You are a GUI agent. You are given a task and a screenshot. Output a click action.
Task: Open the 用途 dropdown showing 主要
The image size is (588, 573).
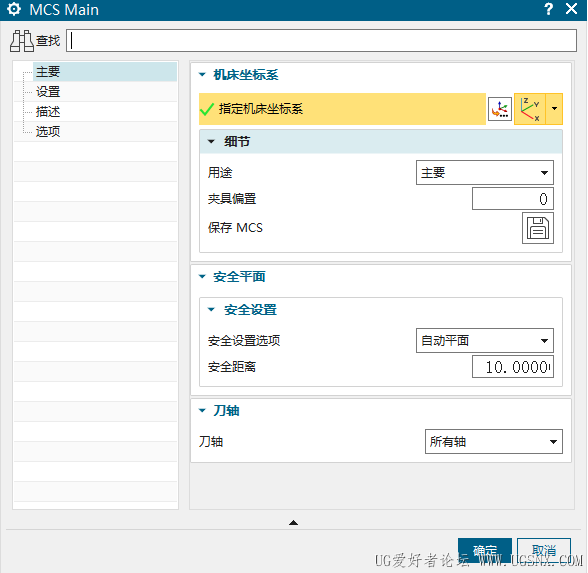coord(484,172)
